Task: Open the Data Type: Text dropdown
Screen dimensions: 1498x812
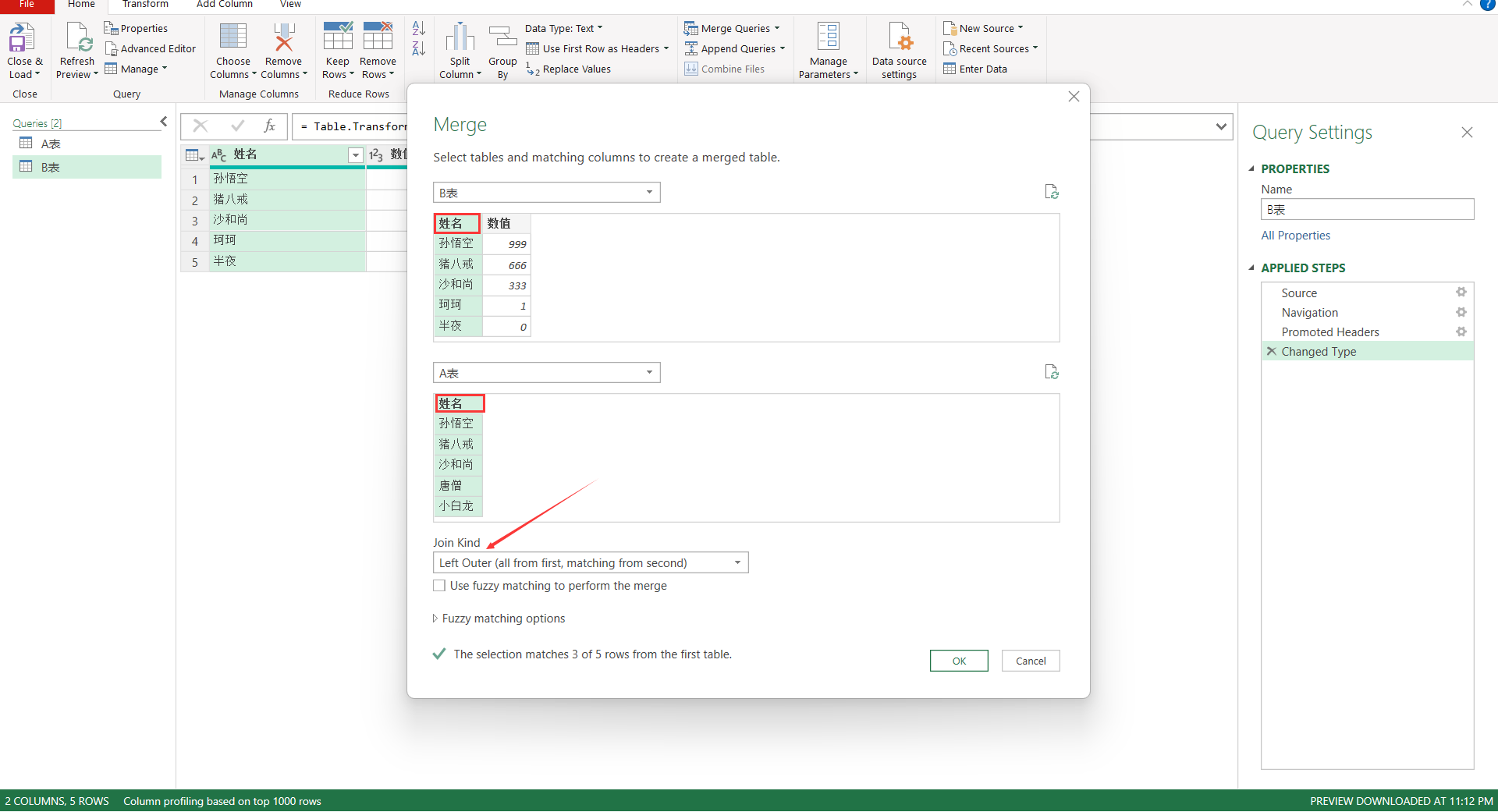Action: click(564, 29)
